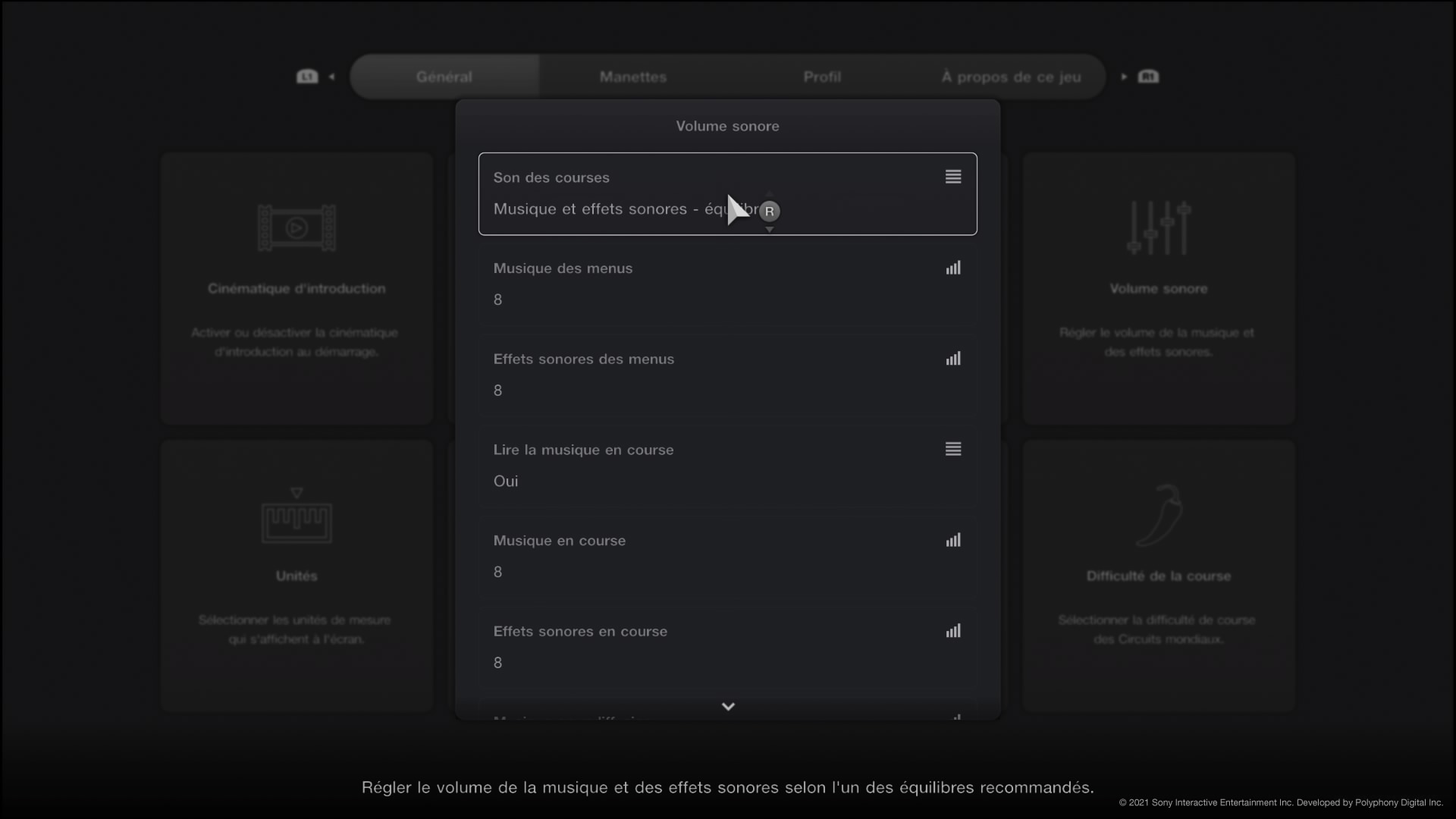Viewport: 1456px width, 819px height.
Task: Switch to the Profil tab
Action: [822, 77]
